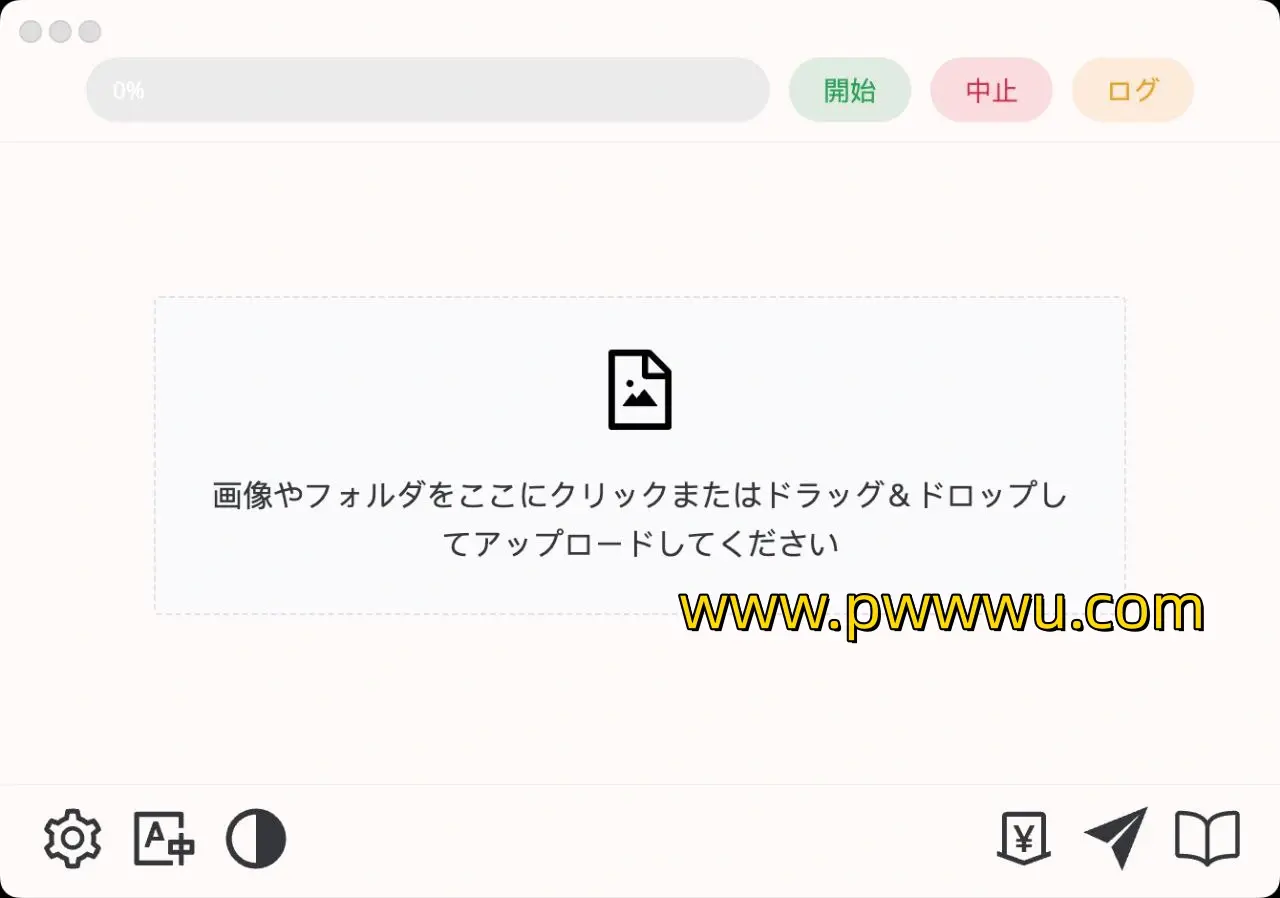Toggle the light/dark theme contrast icon
Screen dimensions: 1280x898
(256, 839)
